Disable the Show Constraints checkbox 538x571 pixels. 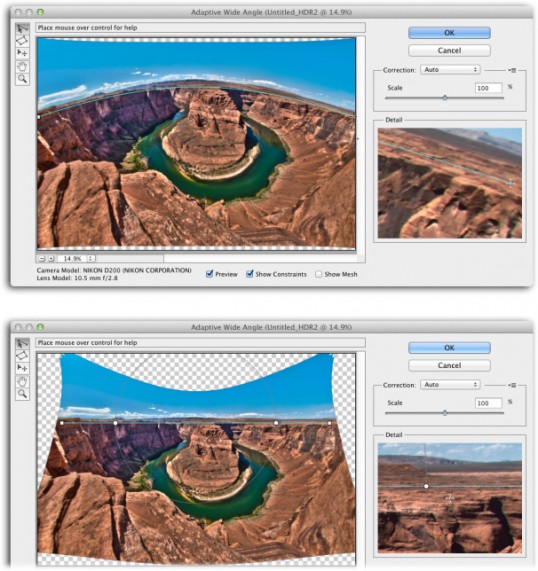tap(250, 274)
